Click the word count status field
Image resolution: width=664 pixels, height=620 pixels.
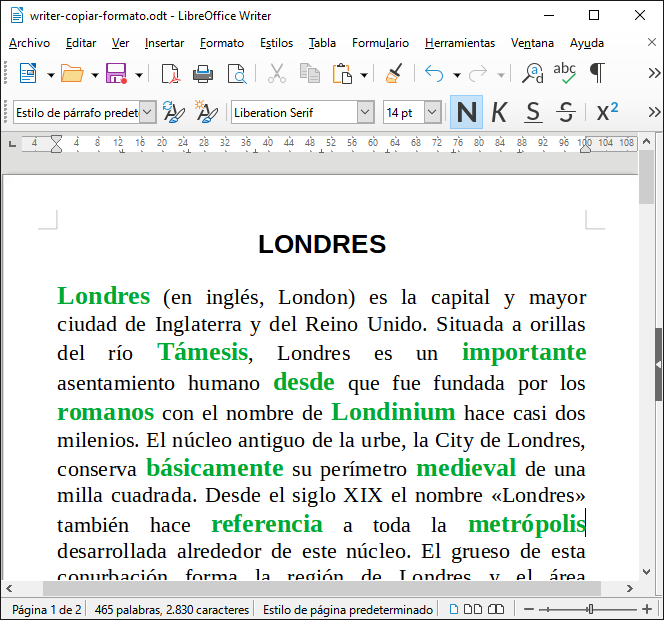click(172, 609)
